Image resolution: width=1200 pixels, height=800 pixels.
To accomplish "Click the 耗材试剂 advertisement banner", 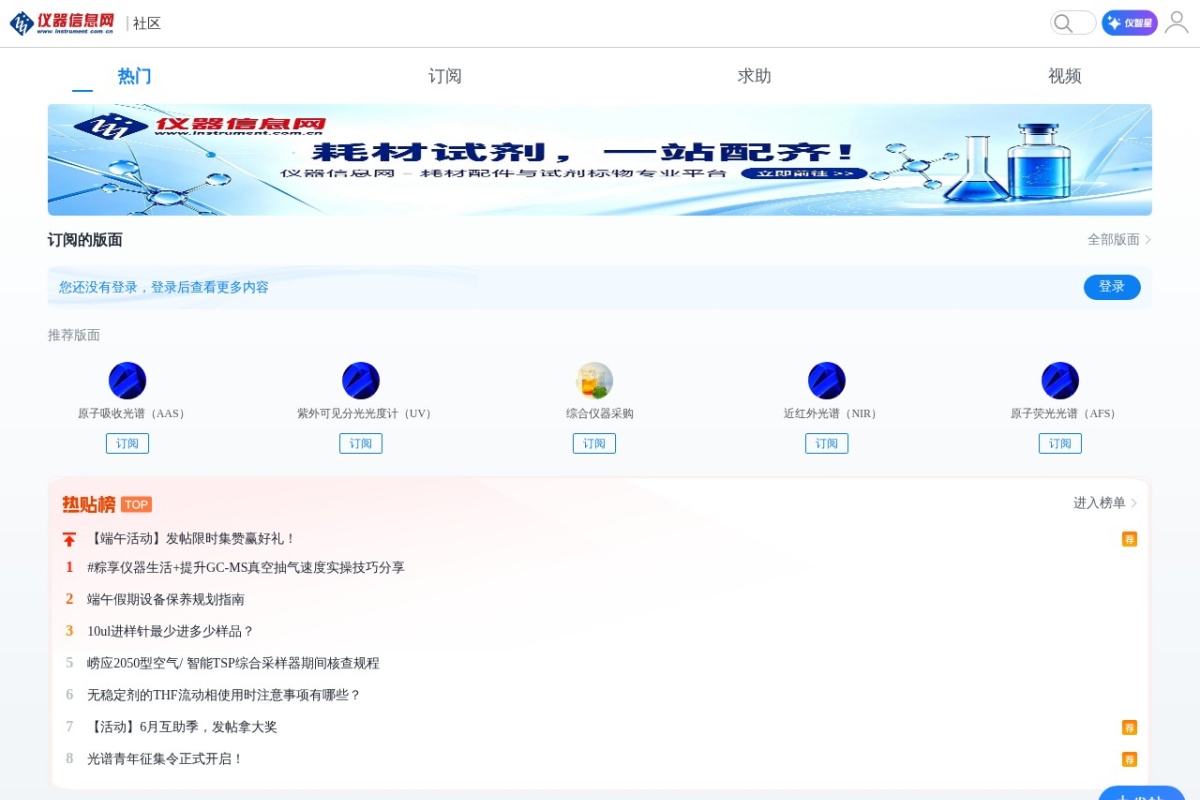I will point(600,160).
